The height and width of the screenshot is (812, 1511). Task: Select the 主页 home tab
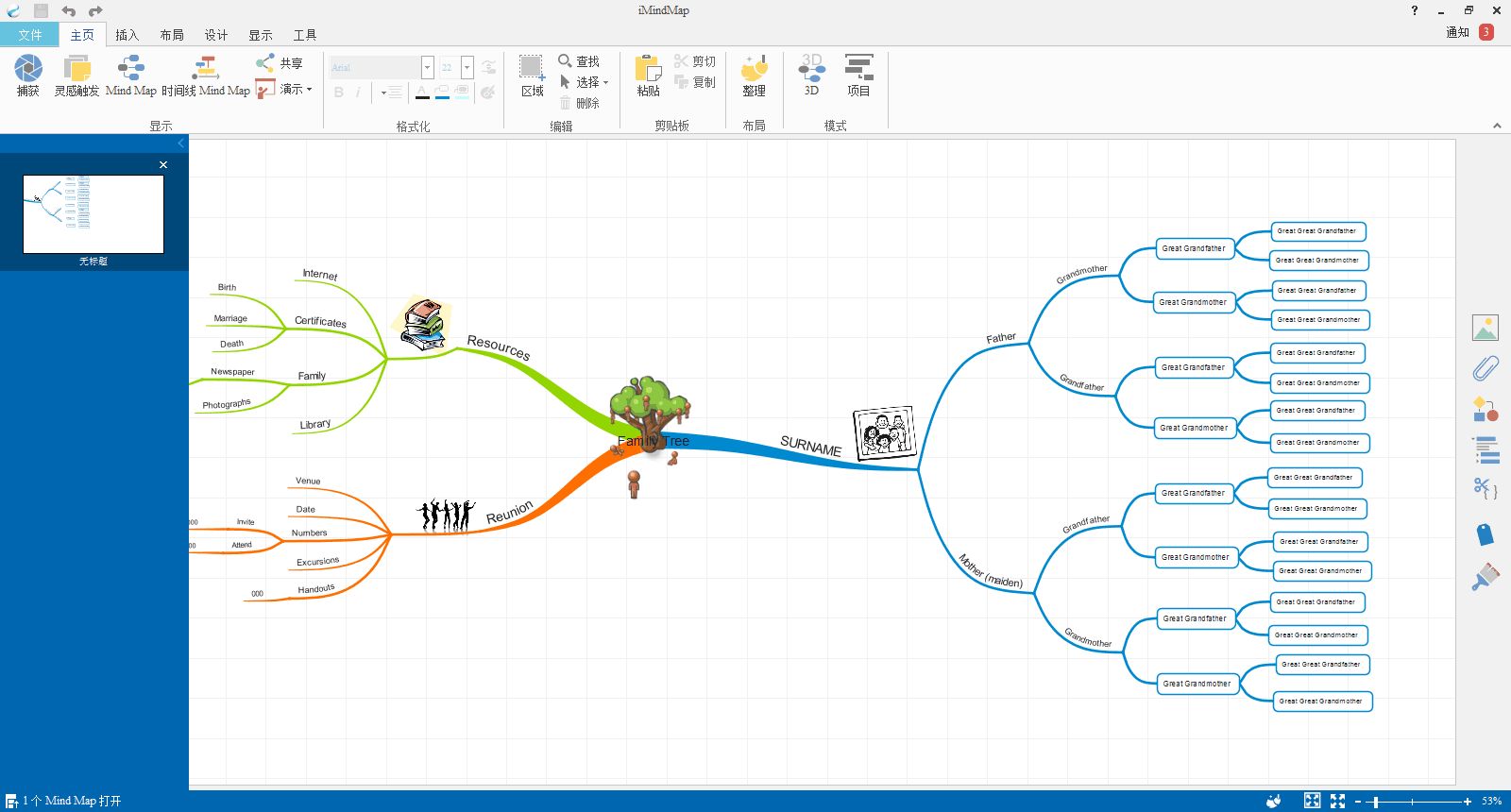(82, 35)
